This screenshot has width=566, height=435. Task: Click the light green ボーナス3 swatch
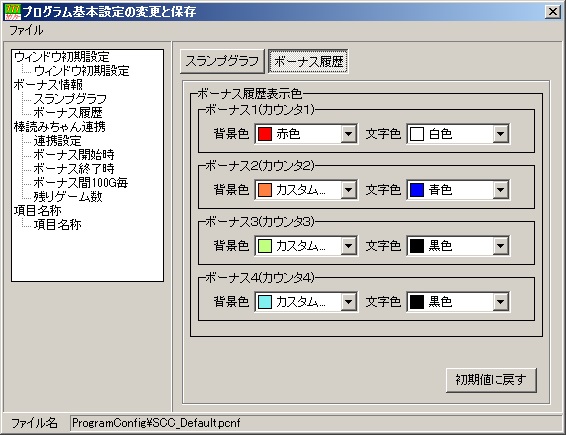coord(265,246)
